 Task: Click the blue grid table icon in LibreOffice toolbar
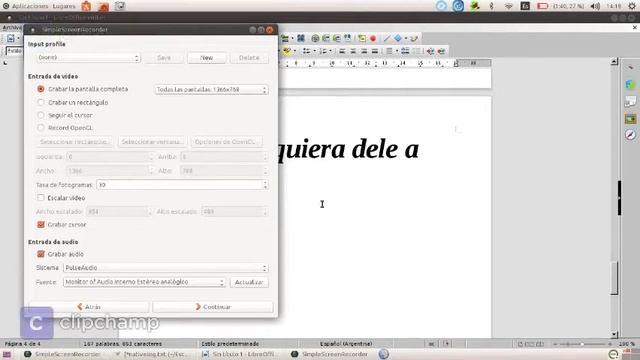point(301,38)
